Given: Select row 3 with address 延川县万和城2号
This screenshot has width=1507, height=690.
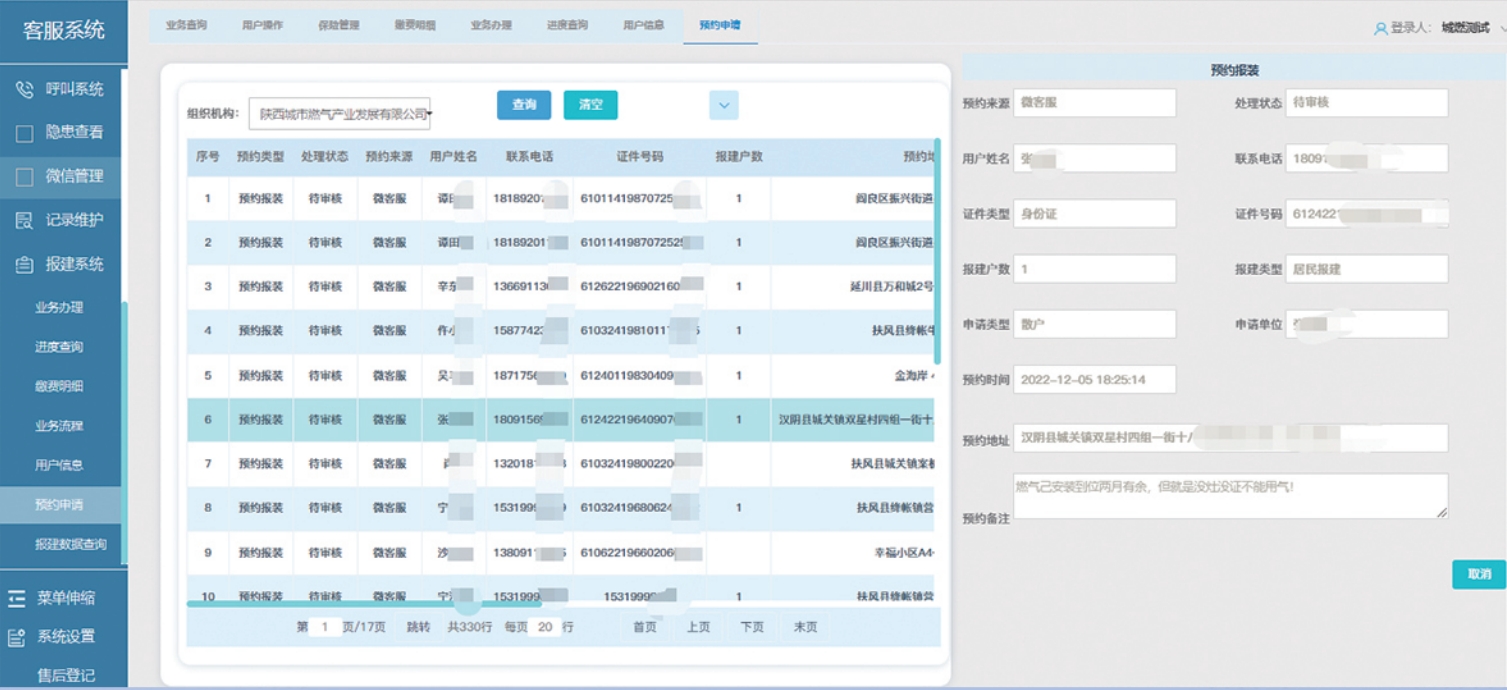Looking at the screenshot, I should point(560,286).
